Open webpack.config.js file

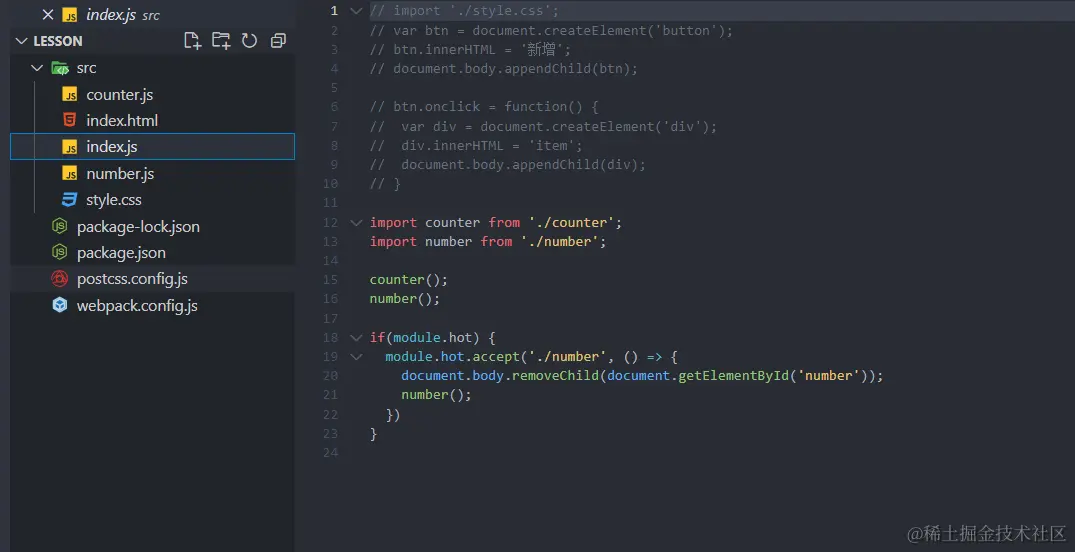[152, 305]
